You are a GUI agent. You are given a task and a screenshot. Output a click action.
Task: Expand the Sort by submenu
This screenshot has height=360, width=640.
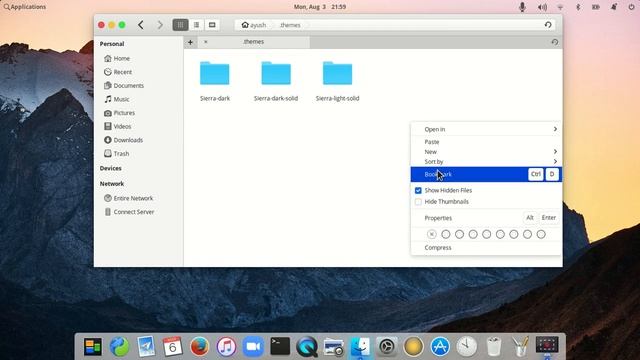pyautogui.click(x=486, y=162)
